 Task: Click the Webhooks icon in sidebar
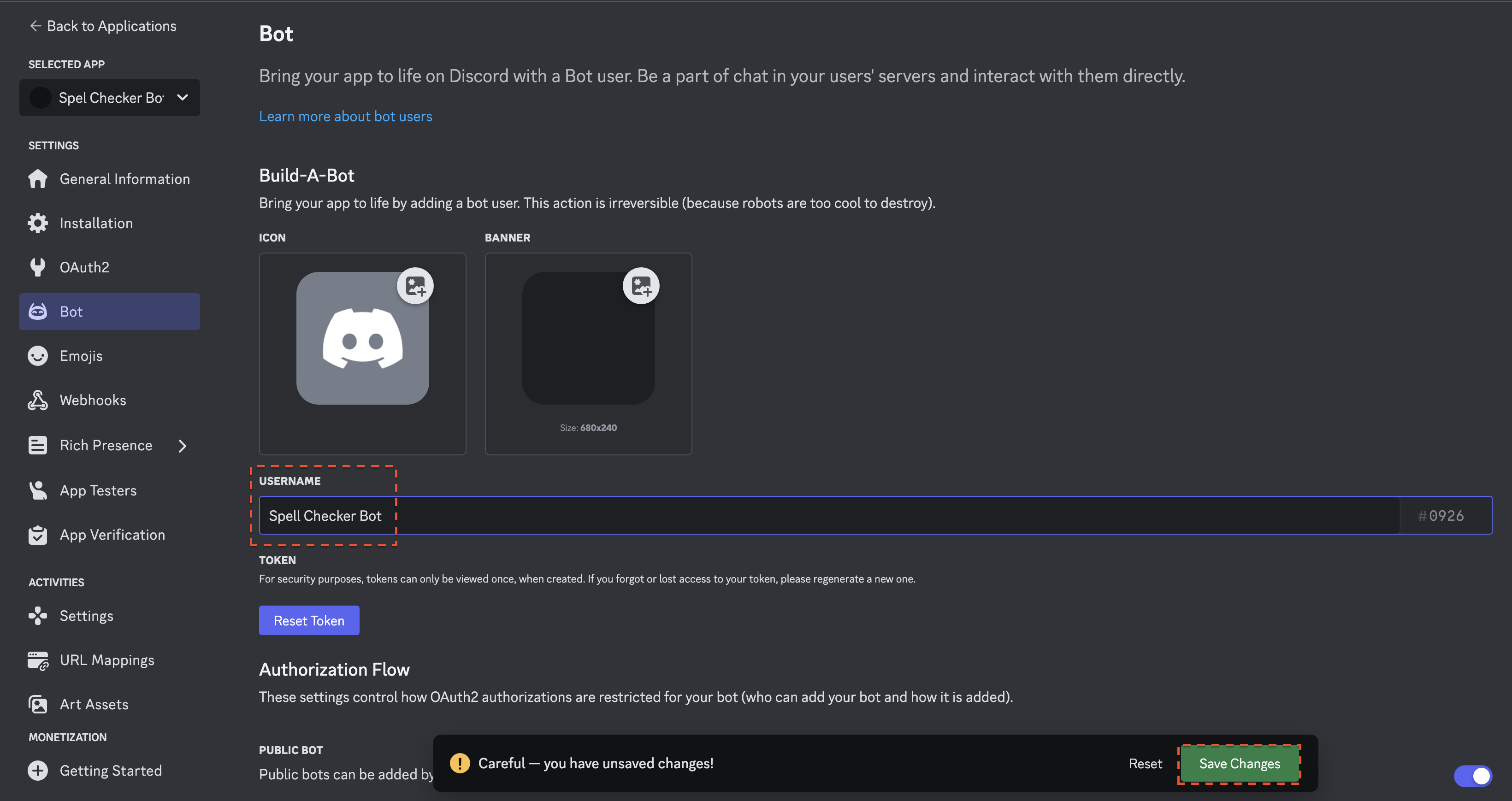(x=37, y=400)
